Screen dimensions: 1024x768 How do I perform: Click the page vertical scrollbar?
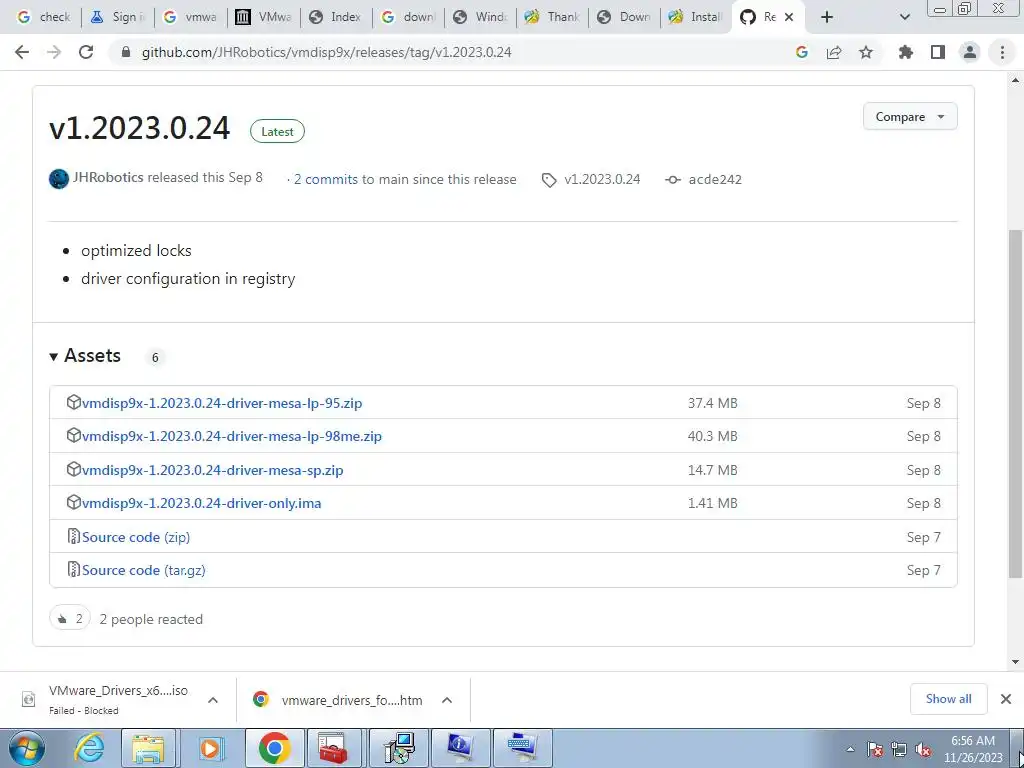coord(1015,403)
